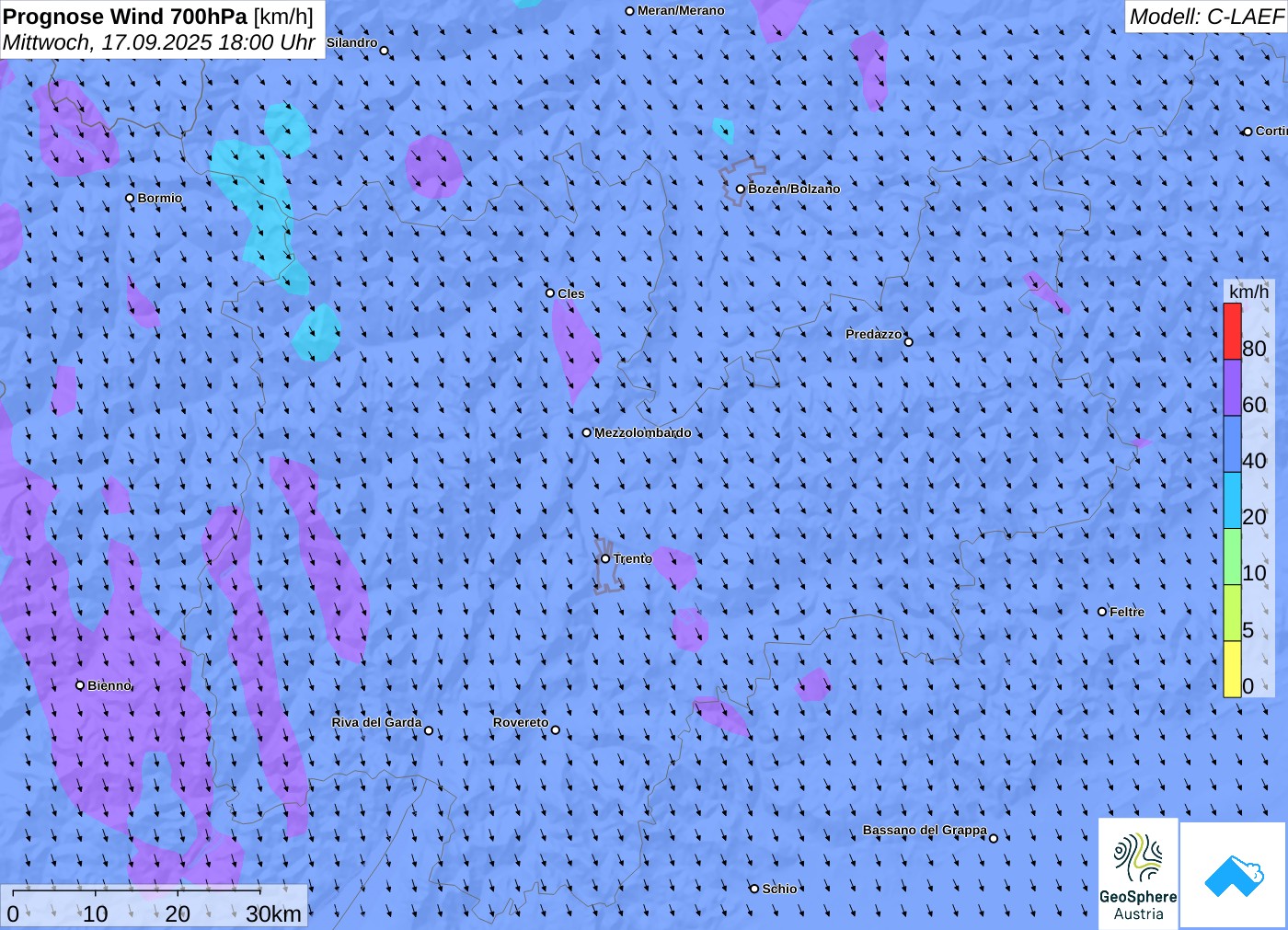Click the Cortina marker at right edge
Viewport: 1288px width, 930px height.
(x=1248, y=132)
